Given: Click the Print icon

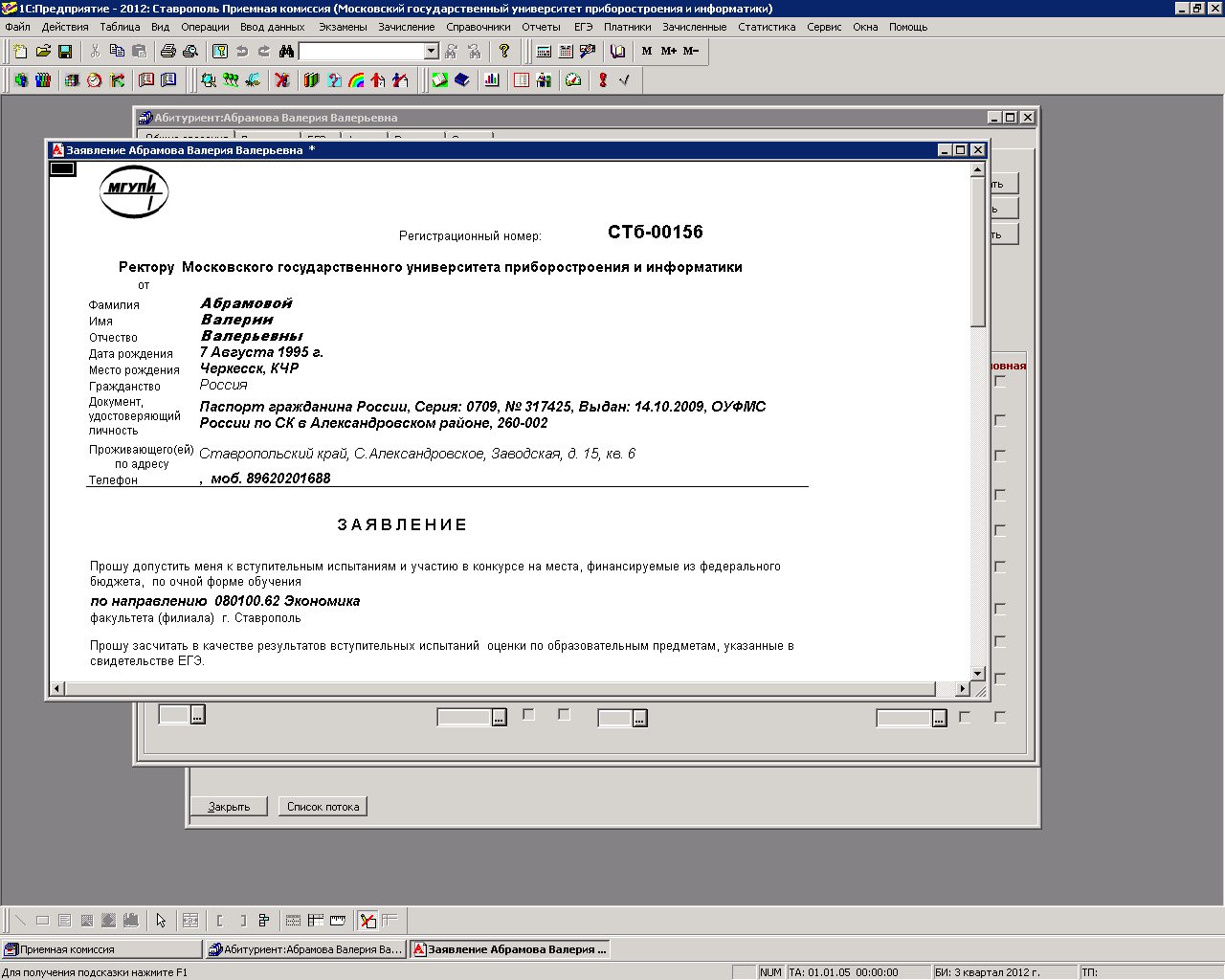Looking at the screenshot, I should click(x=168, y=51).
